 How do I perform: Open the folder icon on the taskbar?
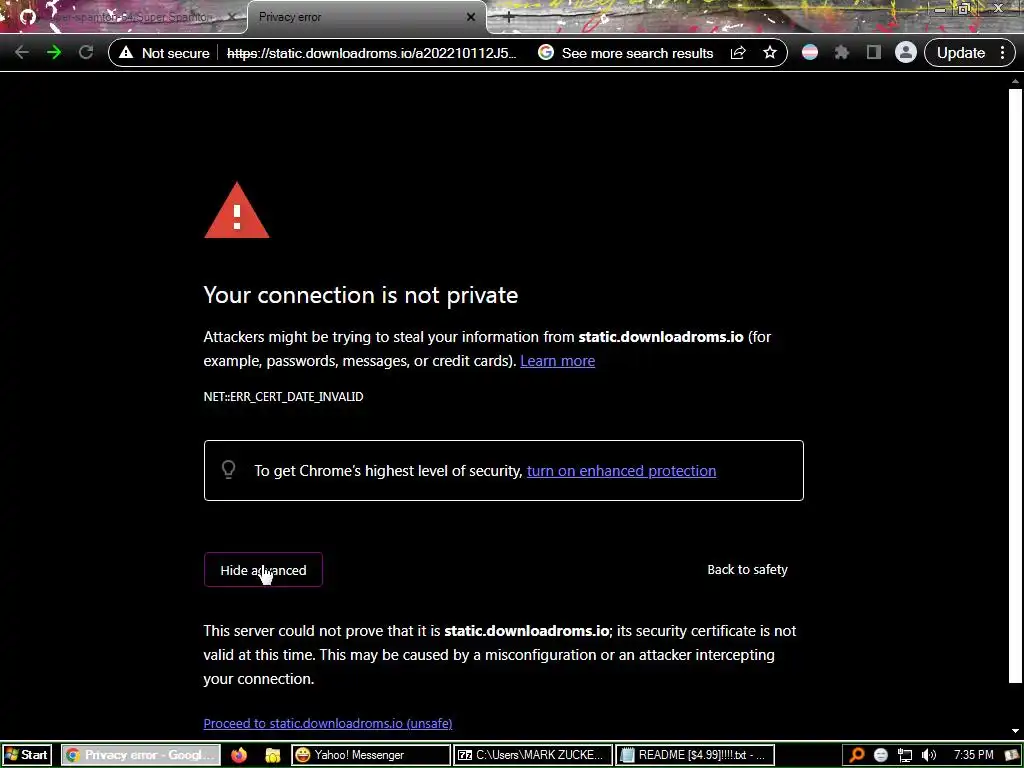click(272, 755)
